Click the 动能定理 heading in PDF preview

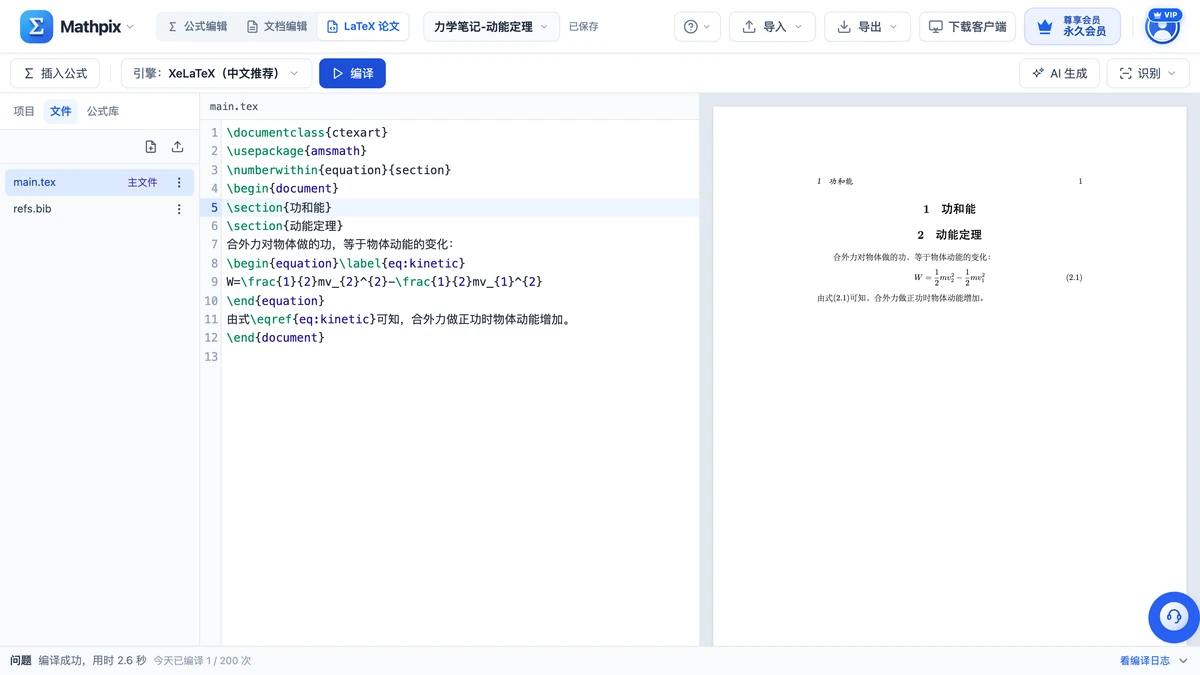point(949,235)
